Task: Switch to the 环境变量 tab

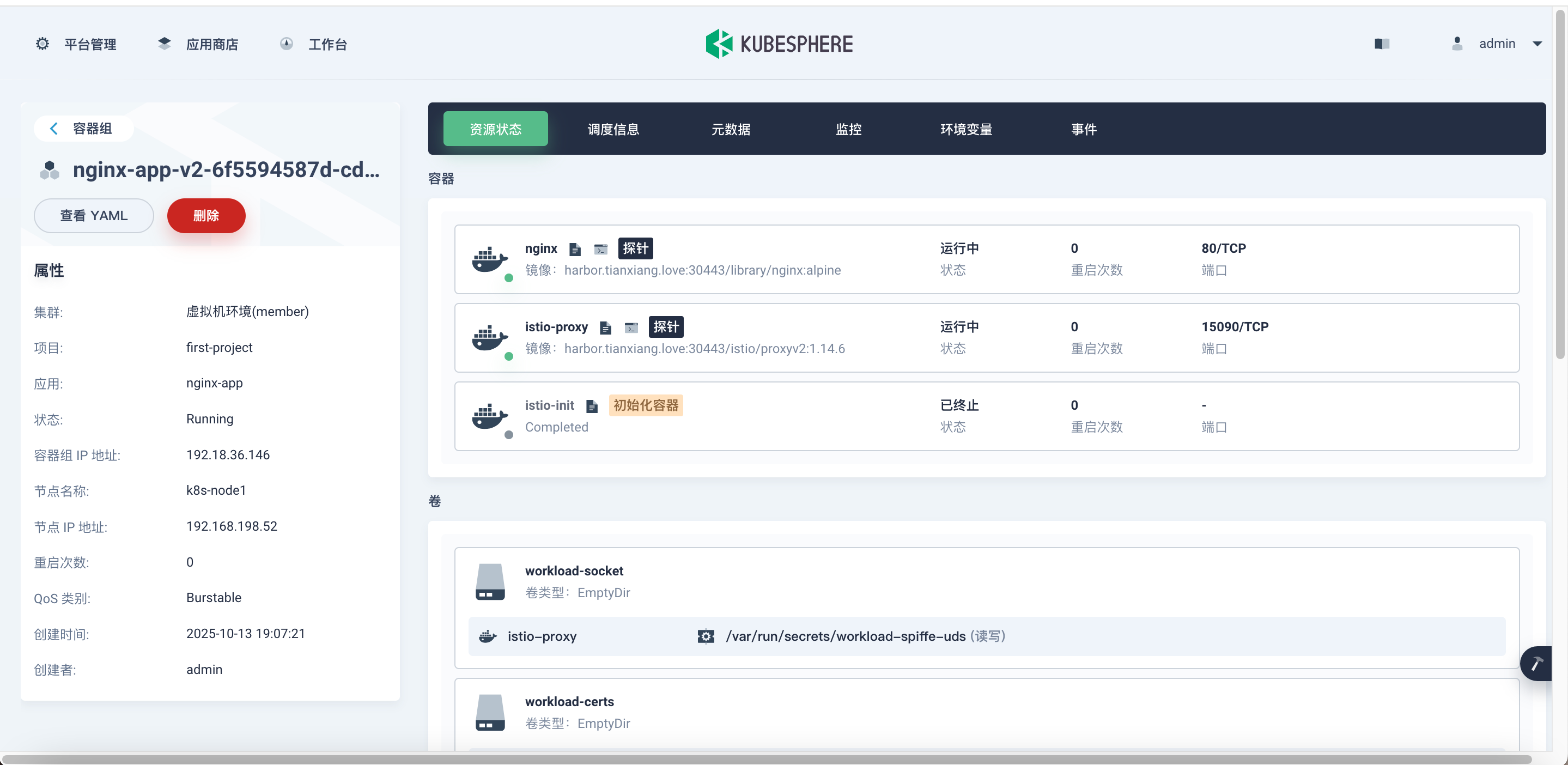Action: tap(965, 129)
